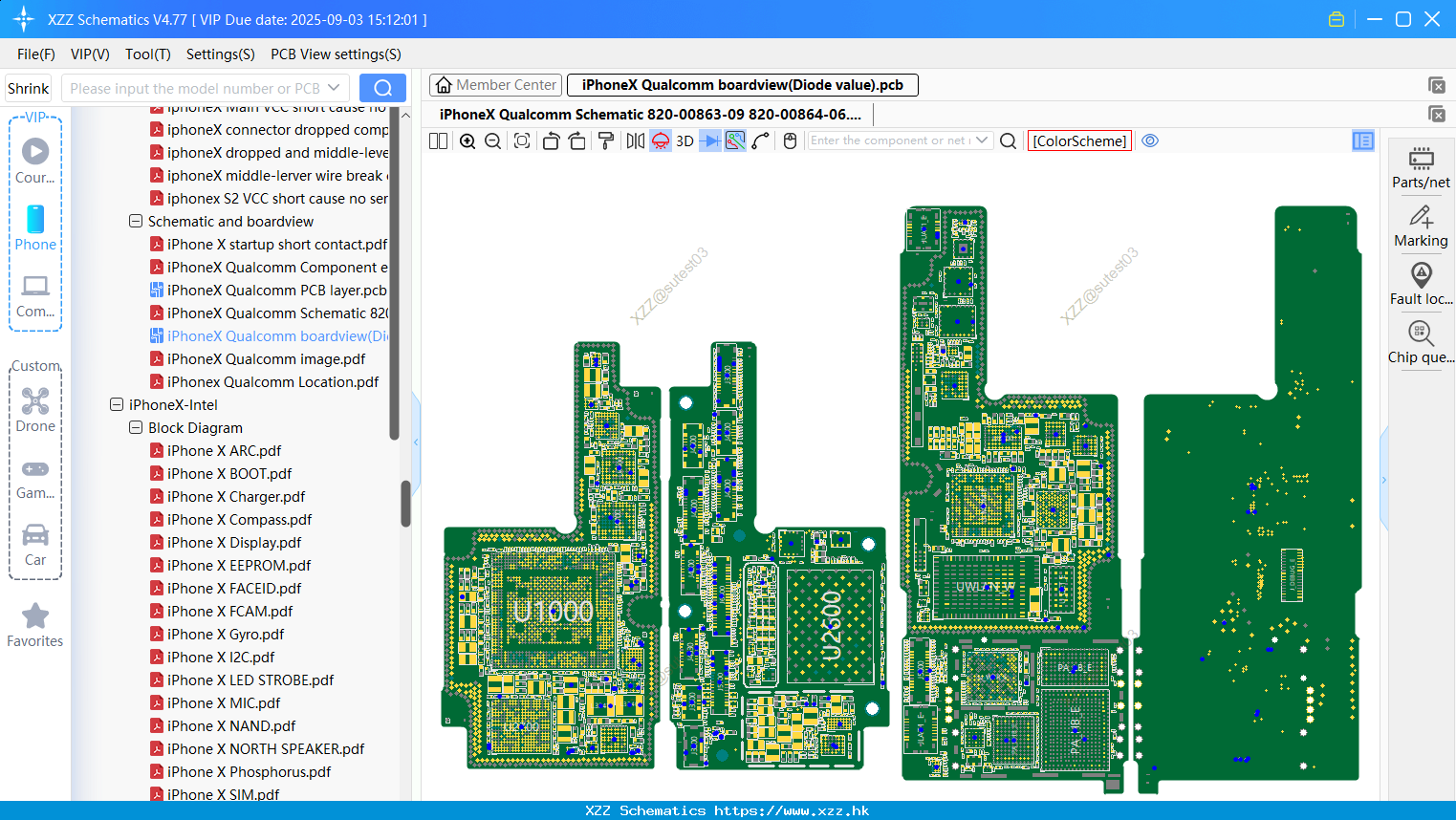Open yellow toolbox icon in title bar
This screenshot has width=1456, height=820.
point(1336,19)
